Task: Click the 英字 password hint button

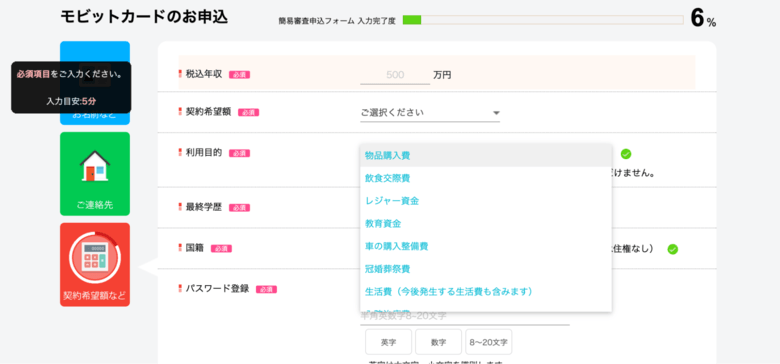Action: click(389, 342)
